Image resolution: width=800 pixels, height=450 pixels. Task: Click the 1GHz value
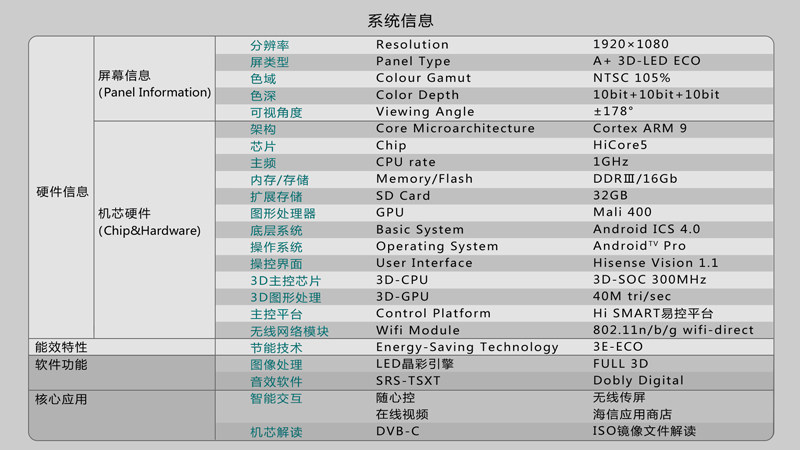pos(610,162)
